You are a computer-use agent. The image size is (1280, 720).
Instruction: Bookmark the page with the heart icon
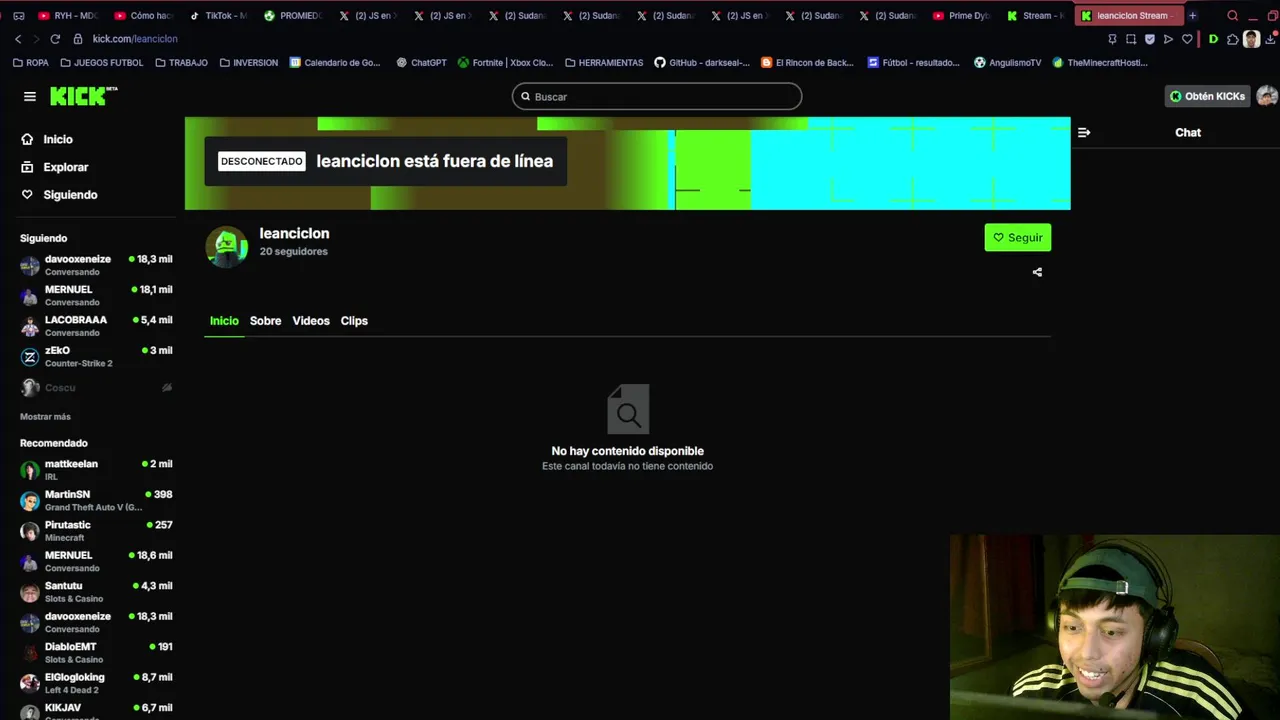1187,39
